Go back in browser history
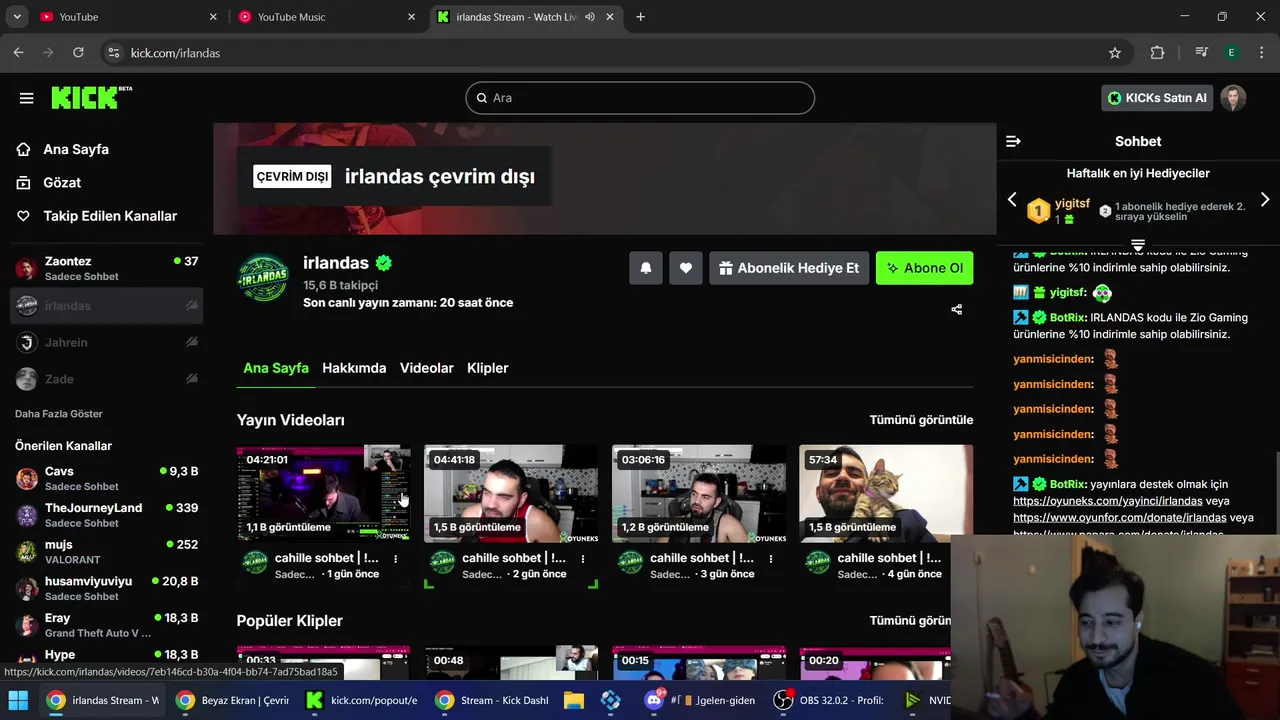Image resolution: width=1280 pixels, height=720 pixels. click(x=18, y=53)
